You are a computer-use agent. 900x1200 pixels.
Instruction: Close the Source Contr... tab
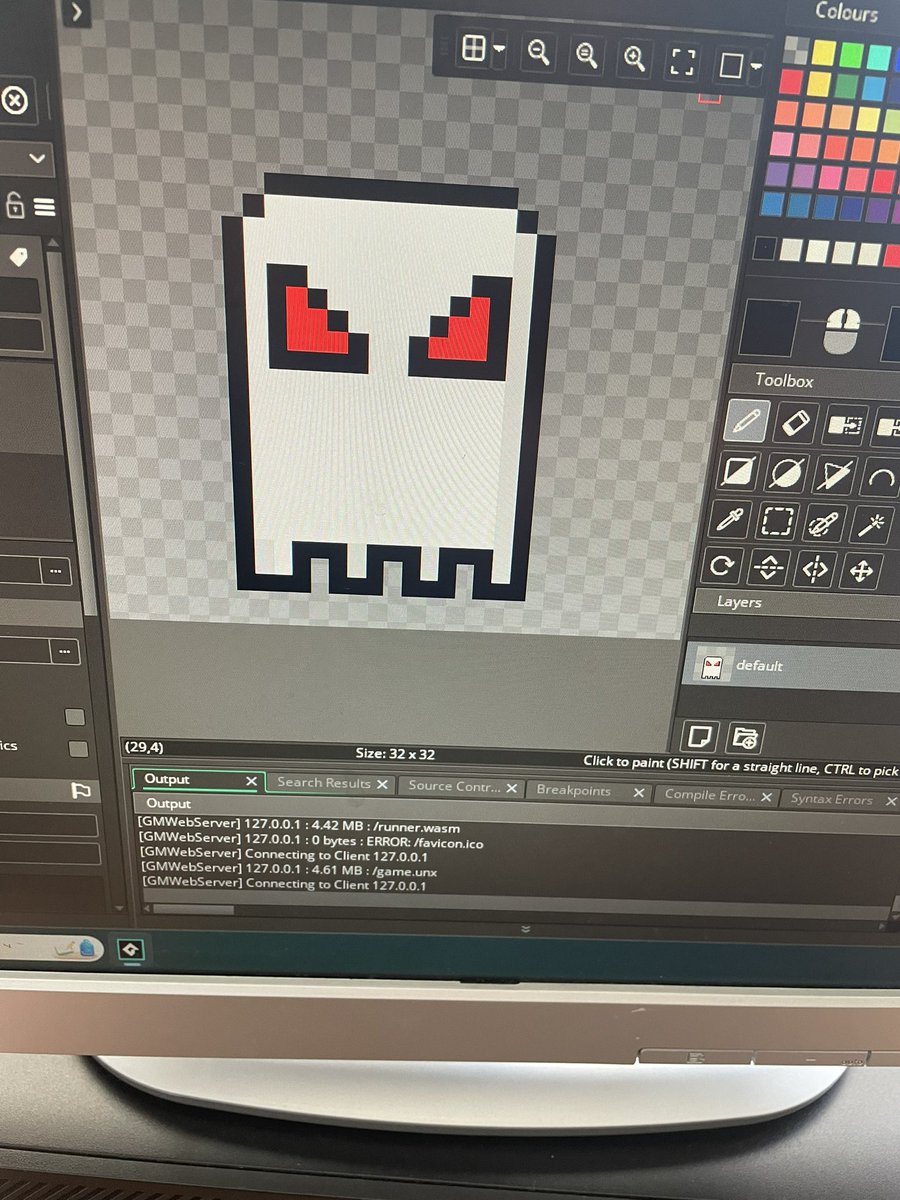[512, 788]
